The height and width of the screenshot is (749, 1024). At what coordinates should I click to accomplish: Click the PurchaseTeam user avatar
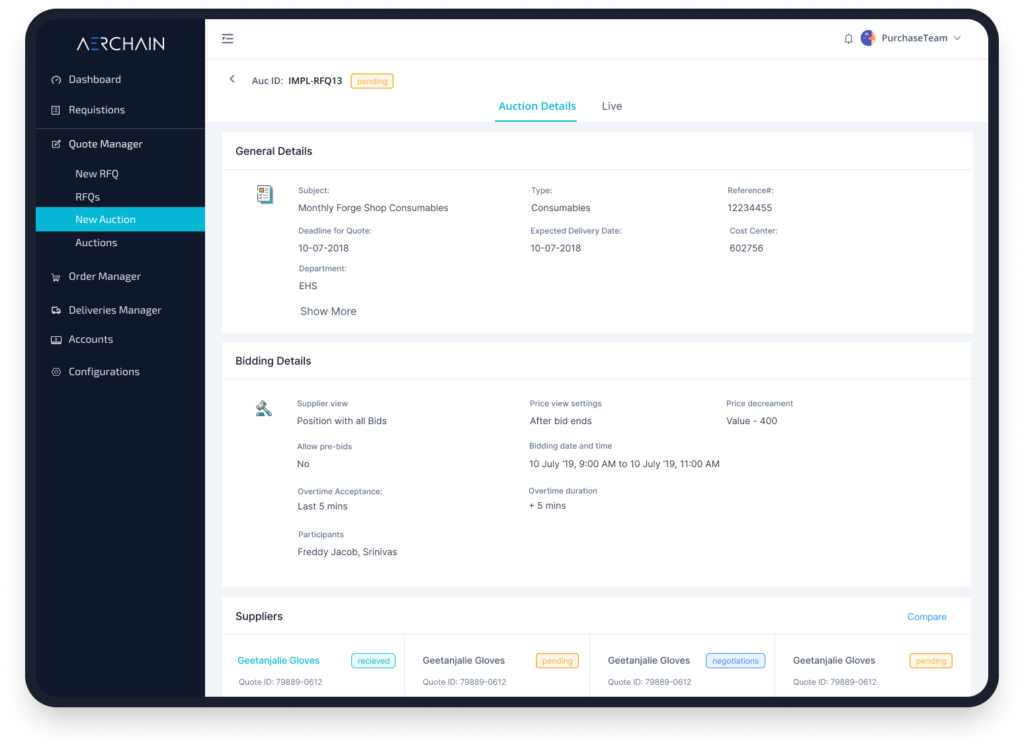tap(868, 38)
